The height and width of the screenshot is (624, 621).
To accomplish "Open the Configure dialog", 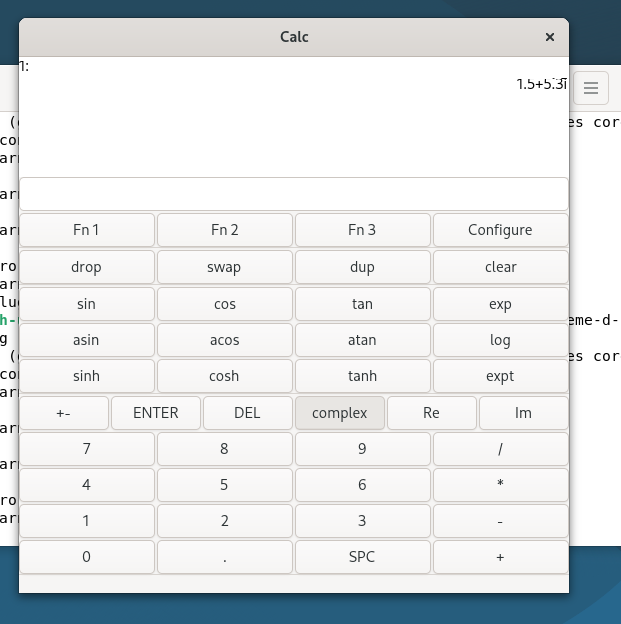I will pos(500,230).
